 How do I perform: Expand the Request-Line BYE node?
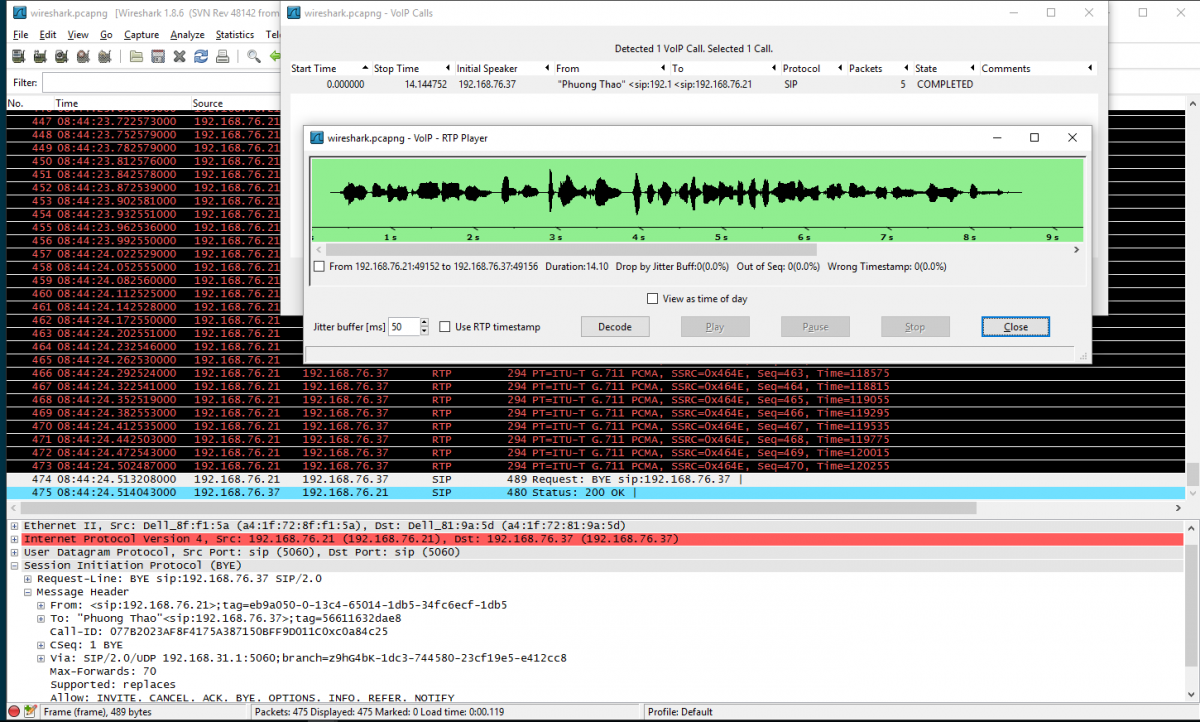[28, 578]
